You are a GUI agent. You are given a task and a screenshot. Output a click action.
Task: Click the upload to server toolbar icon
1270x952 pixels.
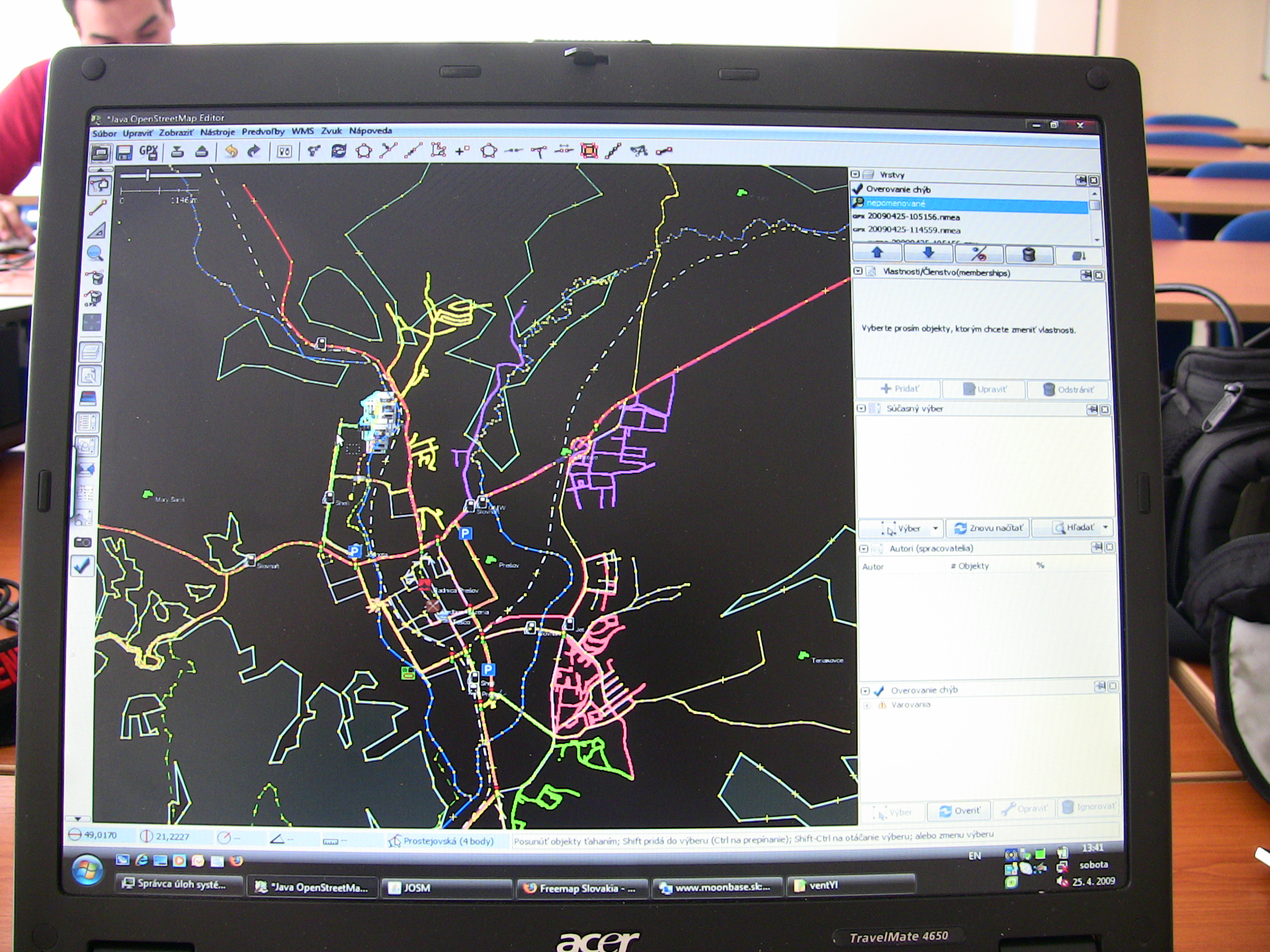point(201,151)
